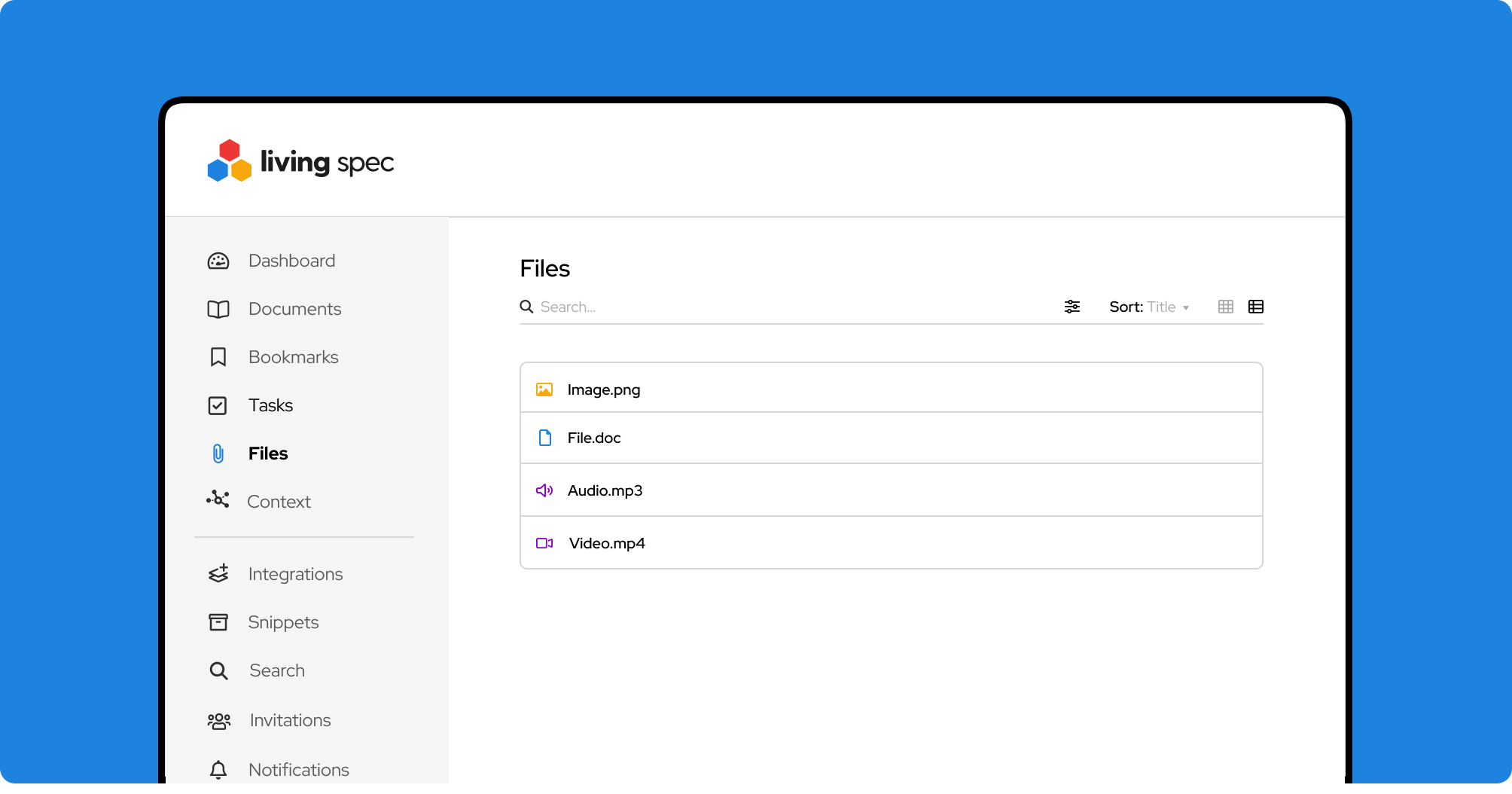Click the Invitations people icon
This screenshot has width=1512, height=794.
coord(219,721)
